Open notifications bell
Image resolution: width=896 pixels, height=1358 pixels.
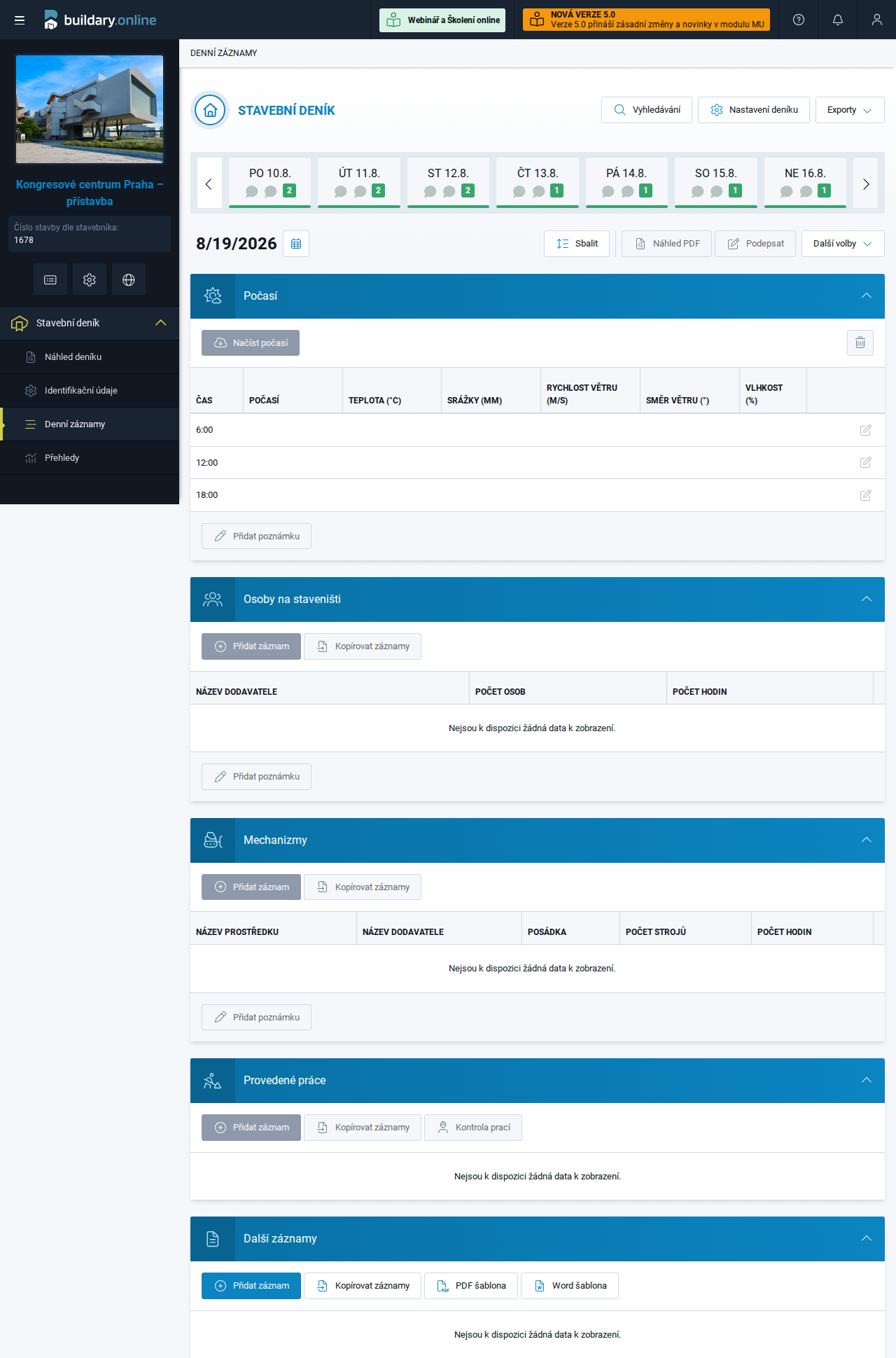(x=838, y=20)
